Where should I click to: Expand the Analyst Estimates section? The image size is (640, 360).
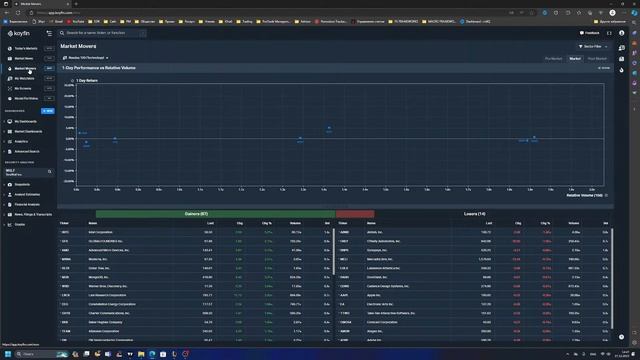27,194
